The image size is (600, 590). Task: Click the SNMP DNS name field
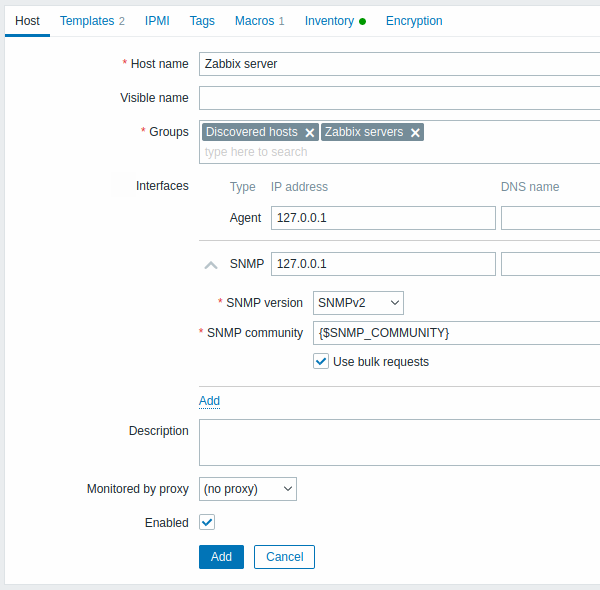(x=550, y=264)
